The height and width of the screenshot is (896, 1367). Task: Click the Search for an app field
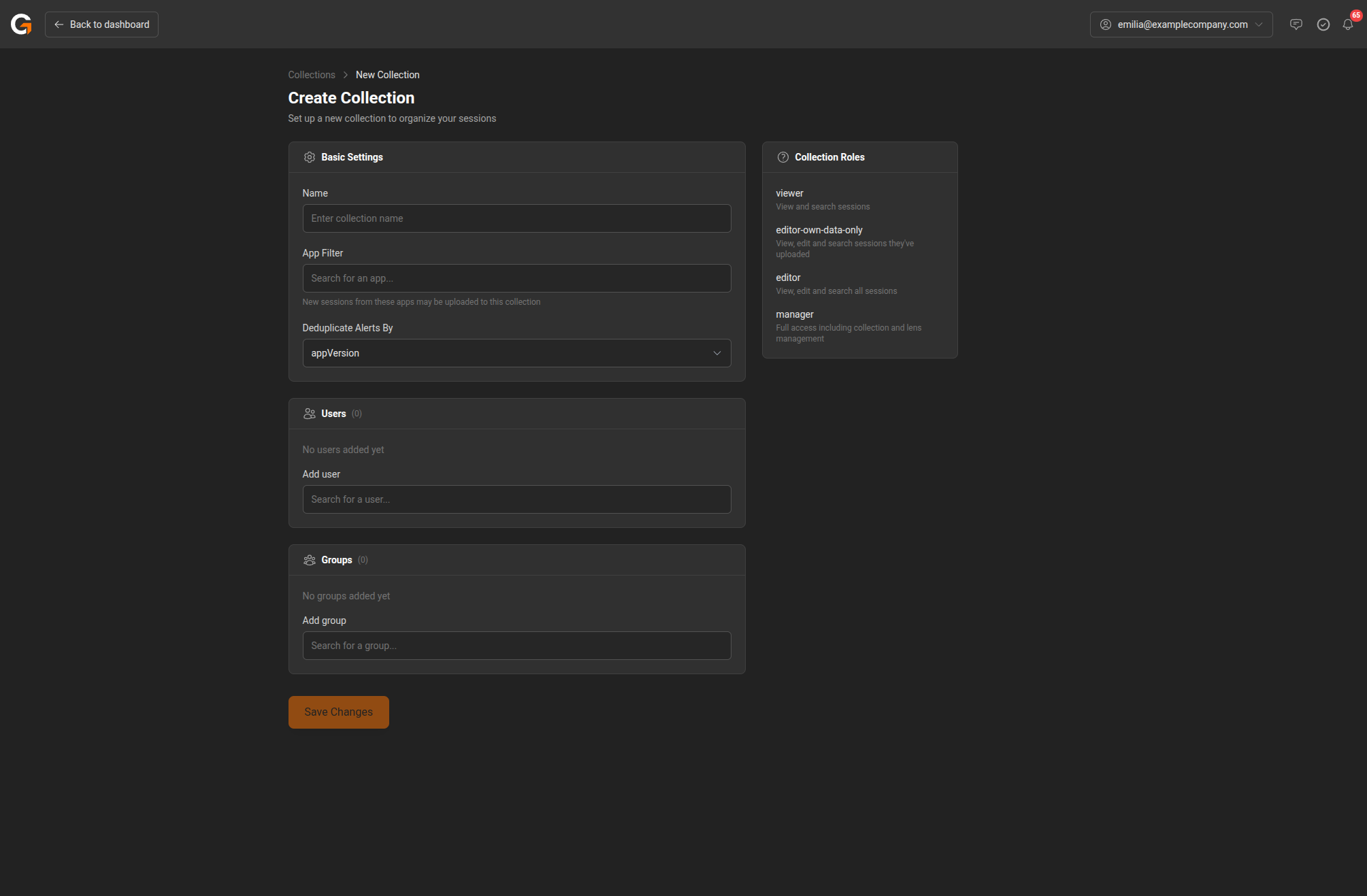516,278
